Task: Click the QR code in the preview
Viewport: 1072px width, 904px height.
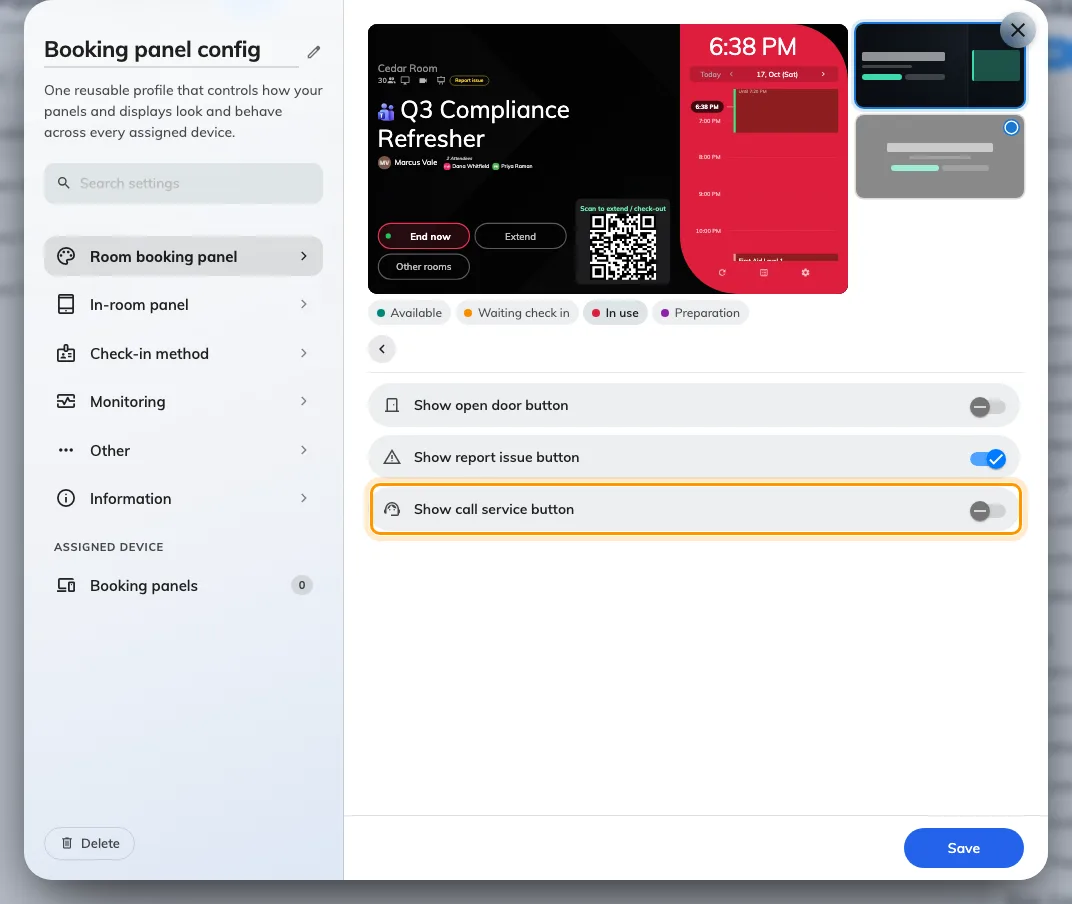Action: (623, 247)
